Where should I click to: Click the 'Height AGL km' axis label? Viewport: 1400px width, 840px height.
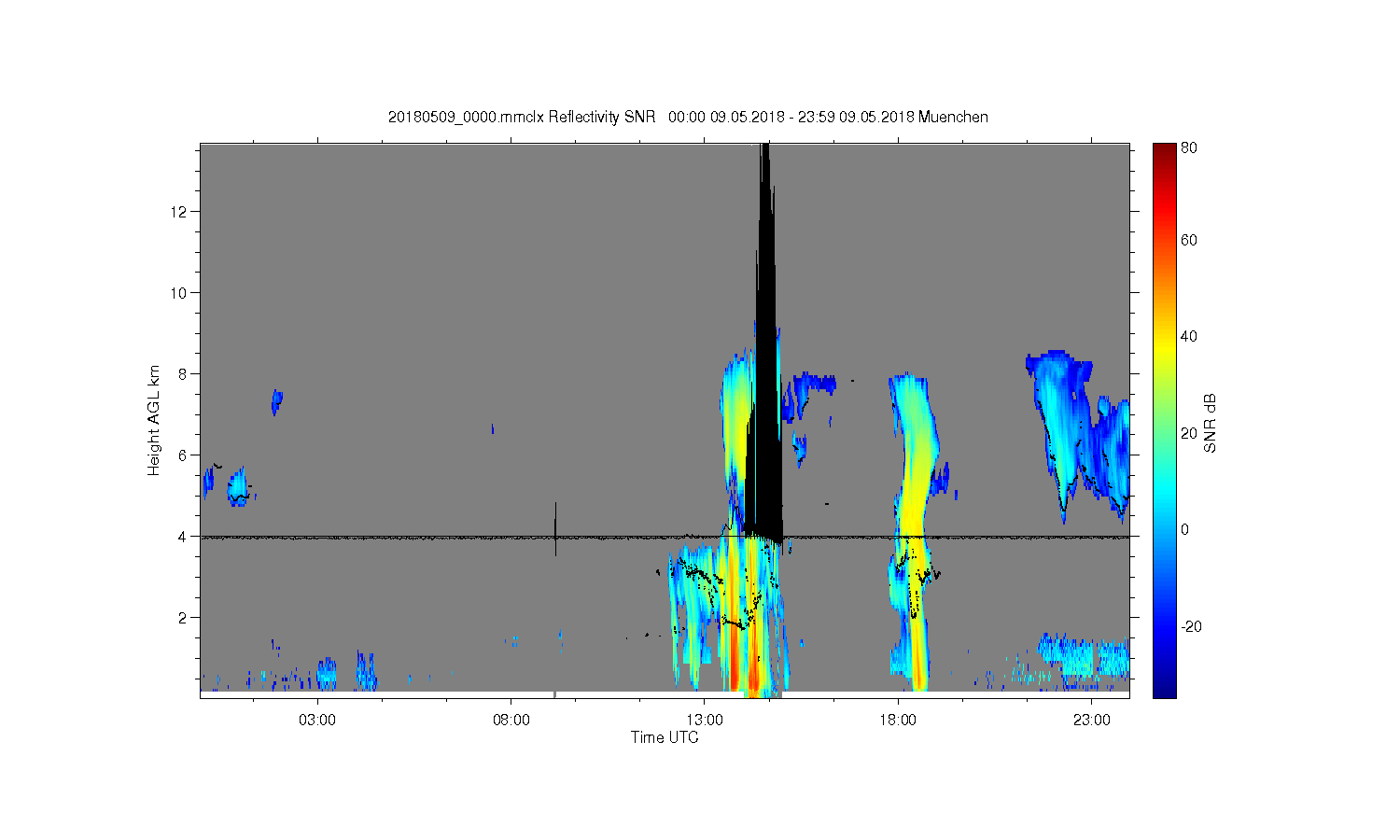(154, 420)
